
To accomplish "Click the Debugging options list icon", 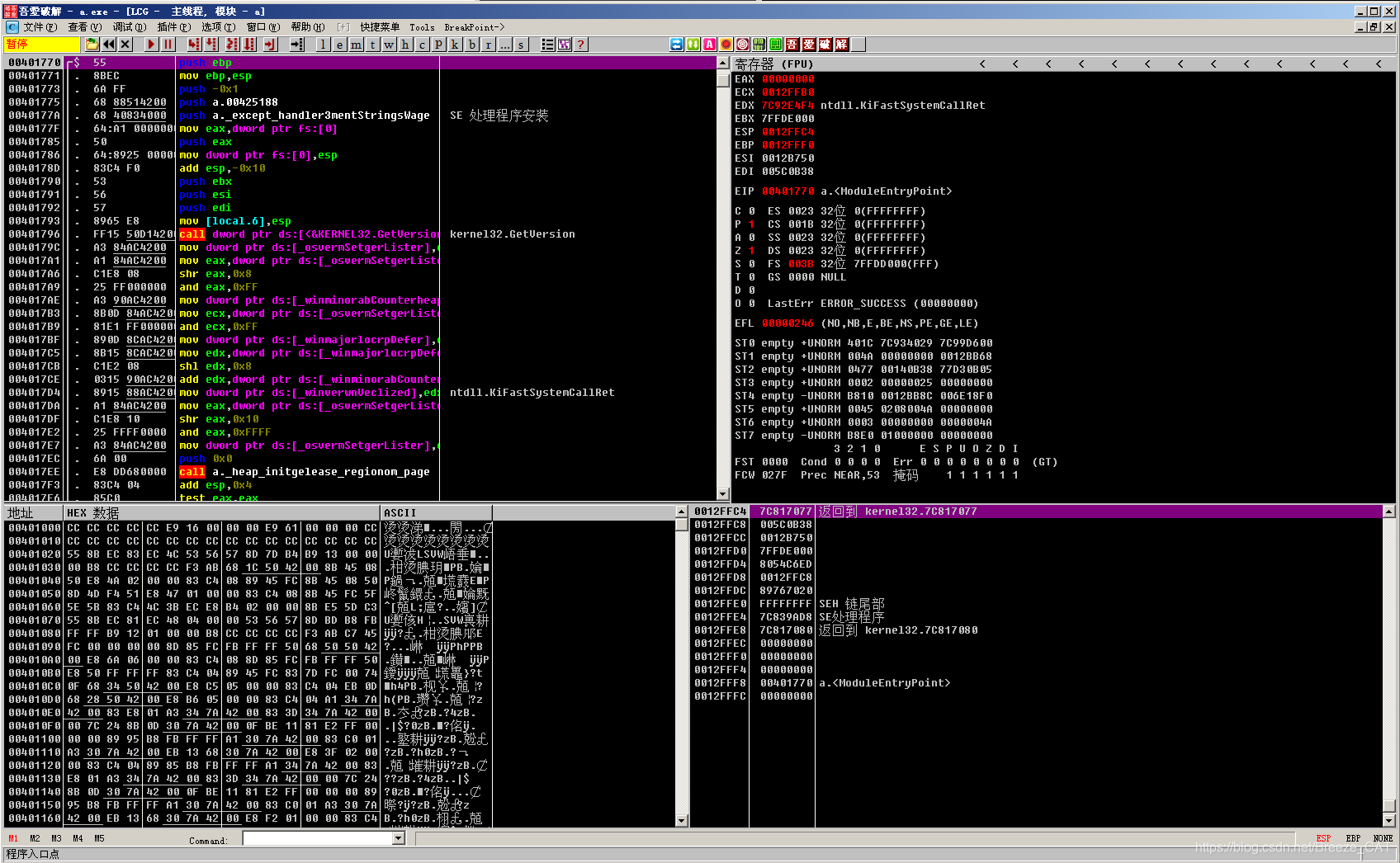I will [x=547, y=45].
